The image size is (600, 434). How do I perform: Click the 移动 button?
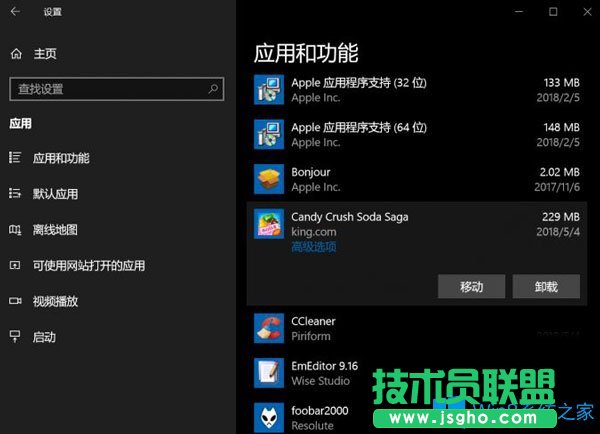click(x=471, y=286)
